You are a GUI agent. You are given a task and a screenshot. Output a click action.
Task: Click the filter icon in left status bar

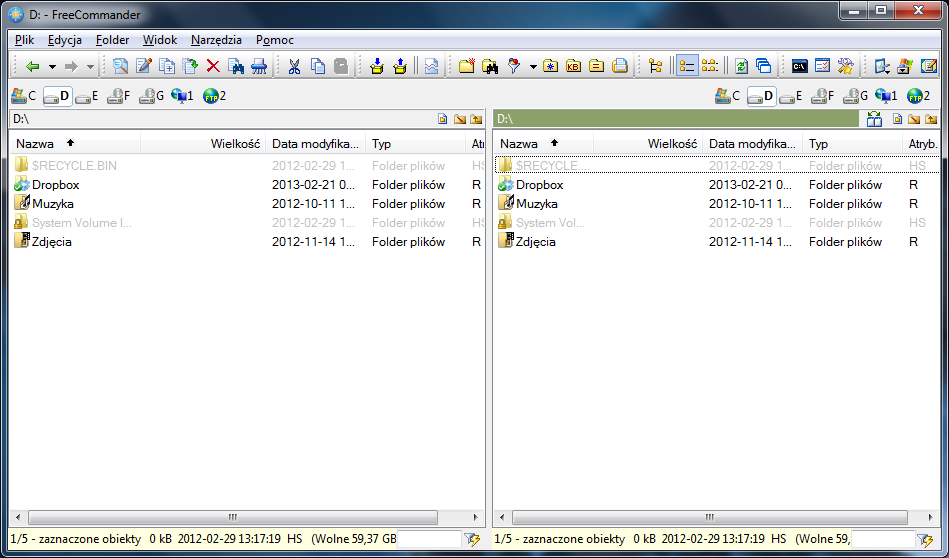coord(472,539)
